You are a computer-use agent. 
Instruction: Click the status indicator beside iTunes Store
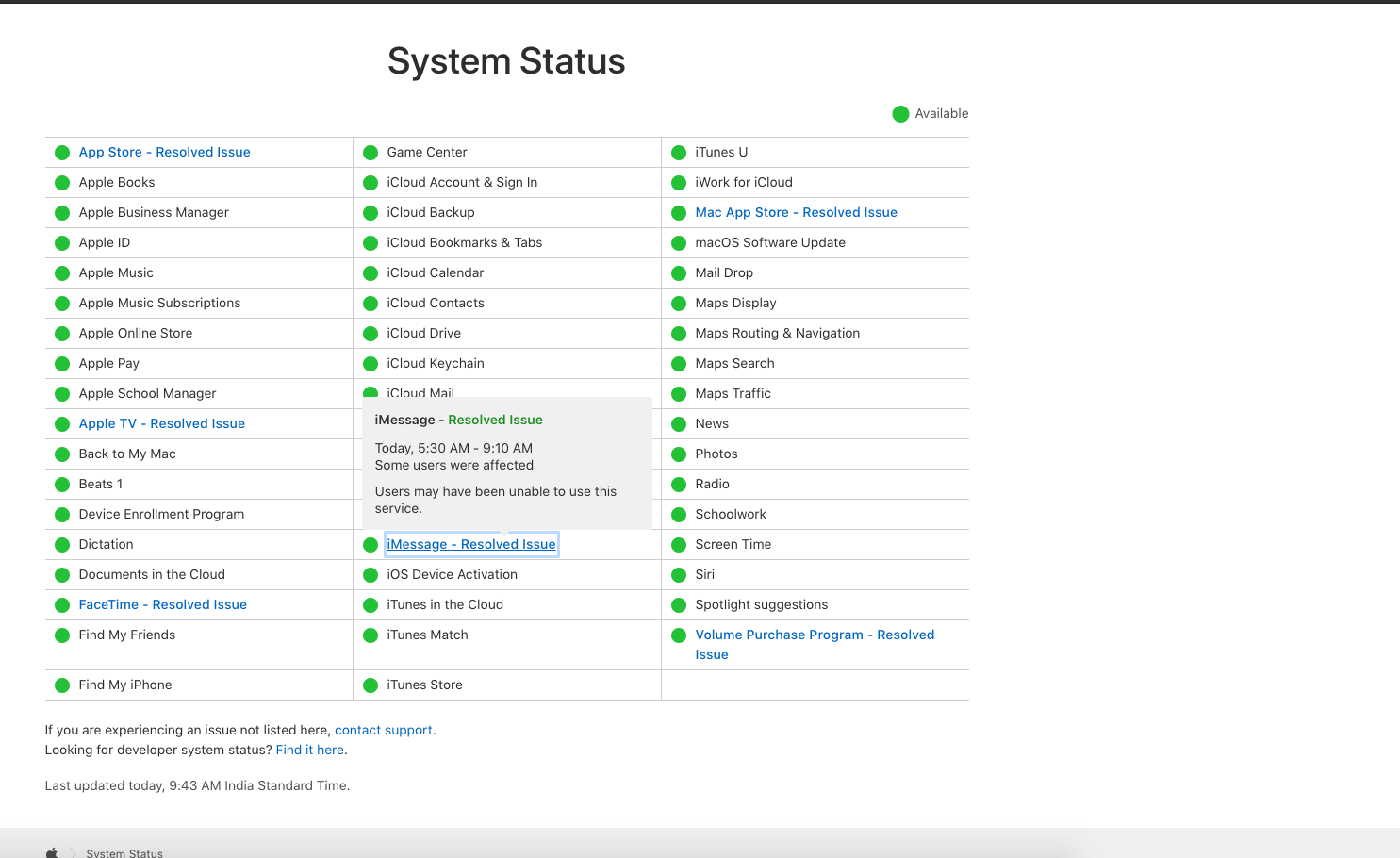pyautogui.click(x=371, y=685)
